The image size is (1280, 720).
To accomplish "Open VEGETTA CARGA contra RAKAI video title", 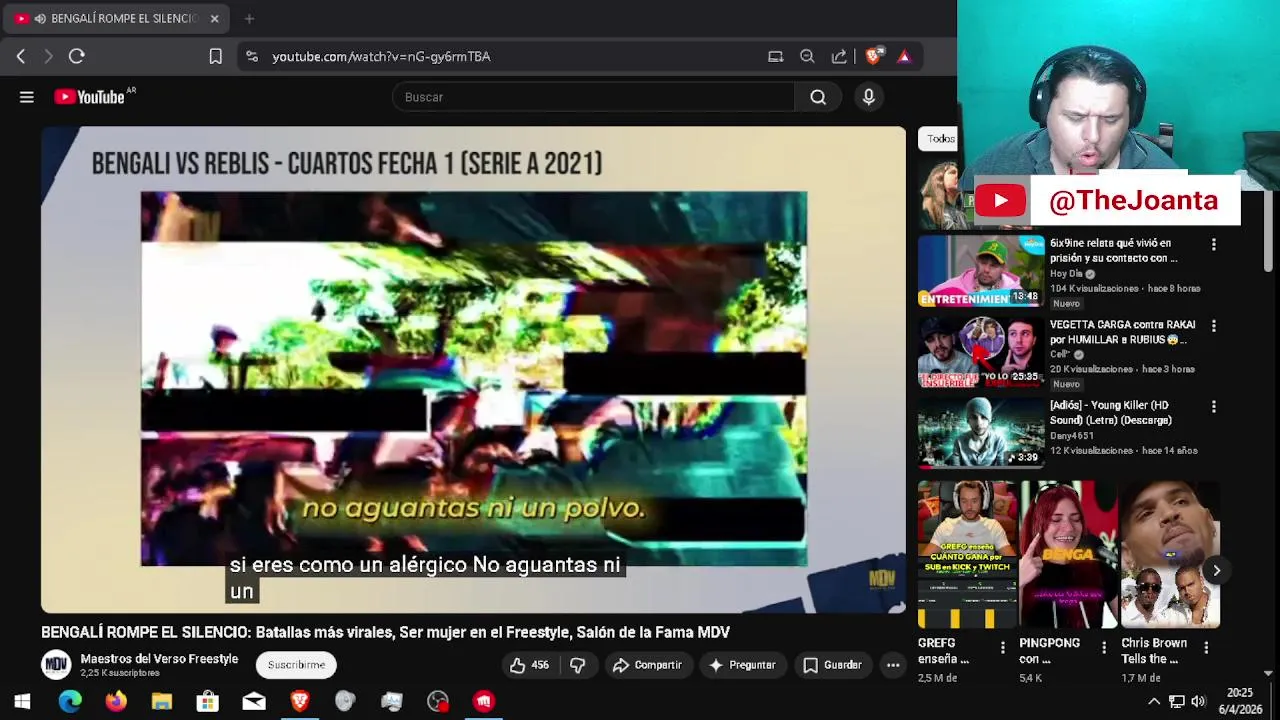I will tap(1122, 332).
